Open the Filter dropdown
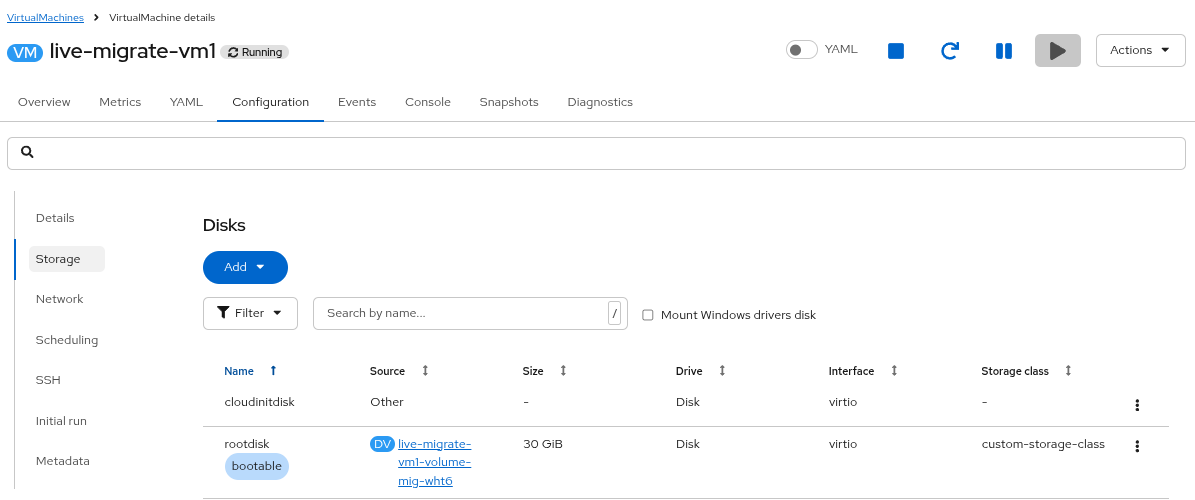 click(x=250, y=313)
